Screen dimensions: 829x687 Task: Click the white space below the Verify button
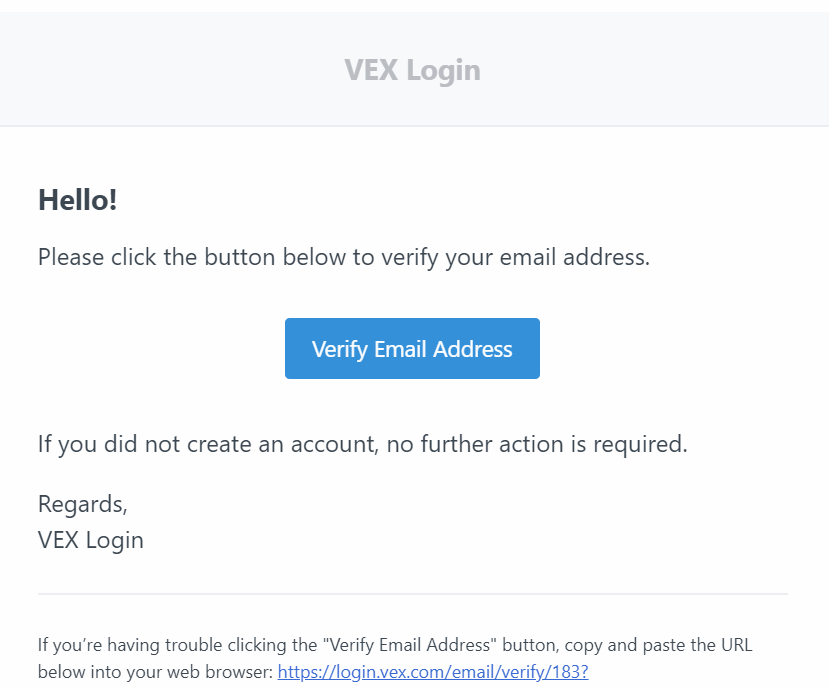[x=412, y=405]
